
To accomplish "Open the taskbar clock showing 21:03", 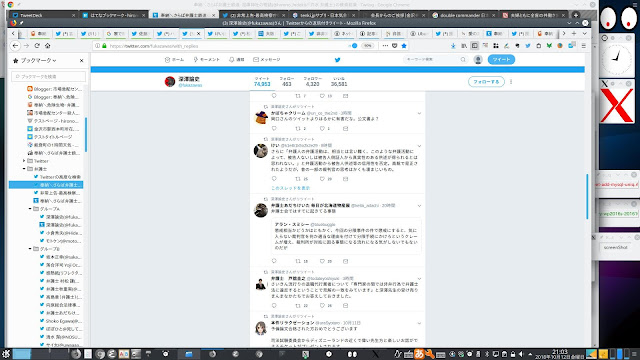I will tap(560, 354).
